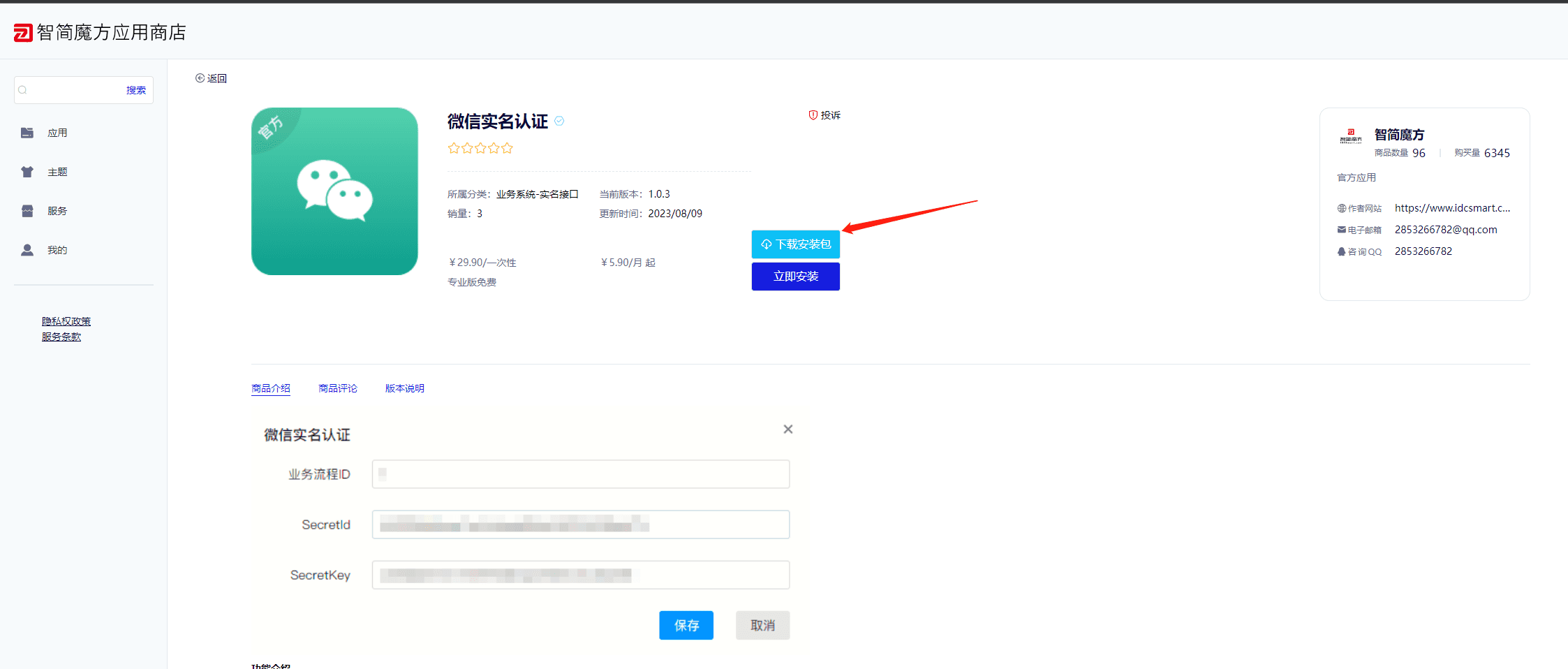
Task: Click the ¥29.90/一次性 price text
Action: click(x=482, y=263)
